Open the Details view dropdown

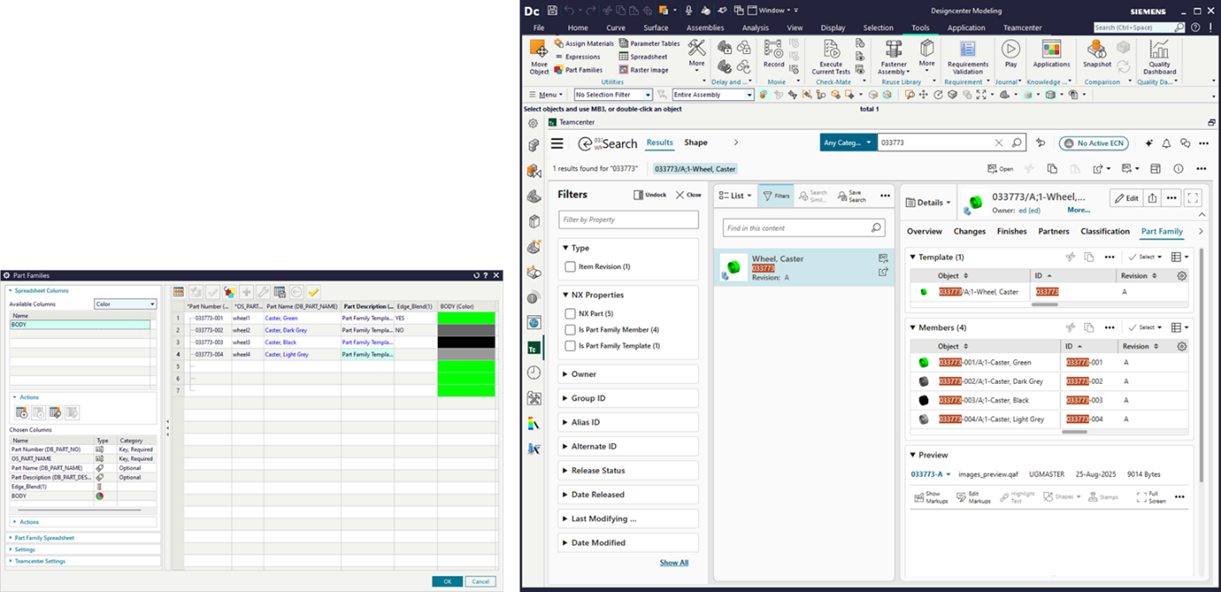[x=929, y=202]
